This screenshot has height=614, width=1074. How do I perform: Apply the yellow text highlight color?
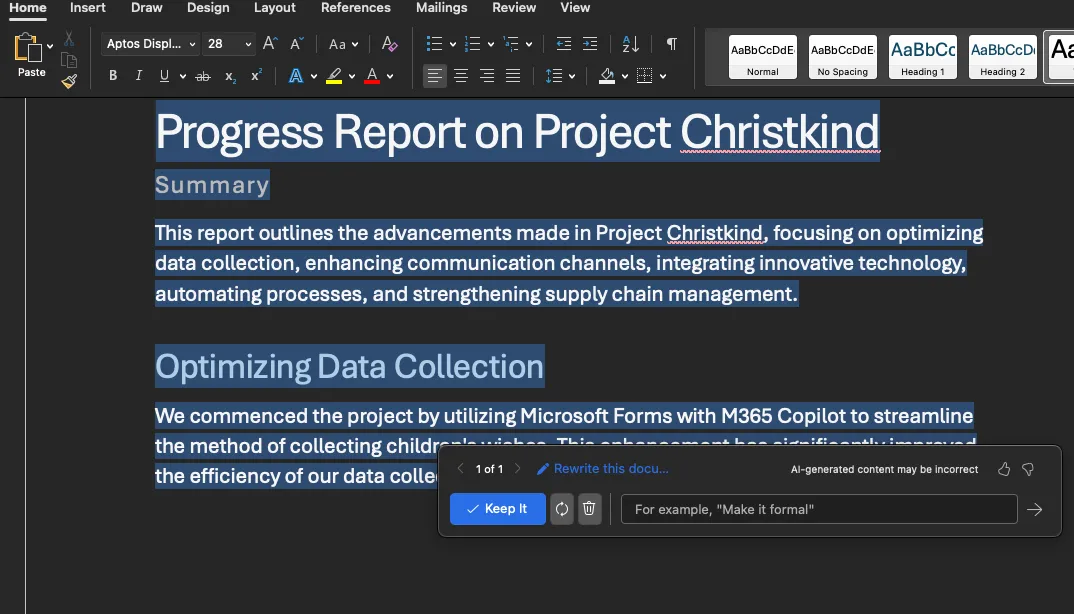click(x=334, y=76)
